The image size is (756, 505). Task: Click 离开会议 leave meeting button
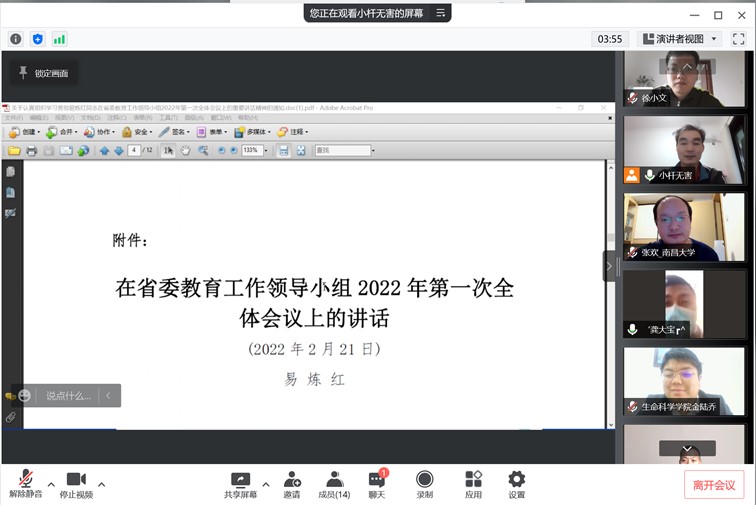[714, 485]
